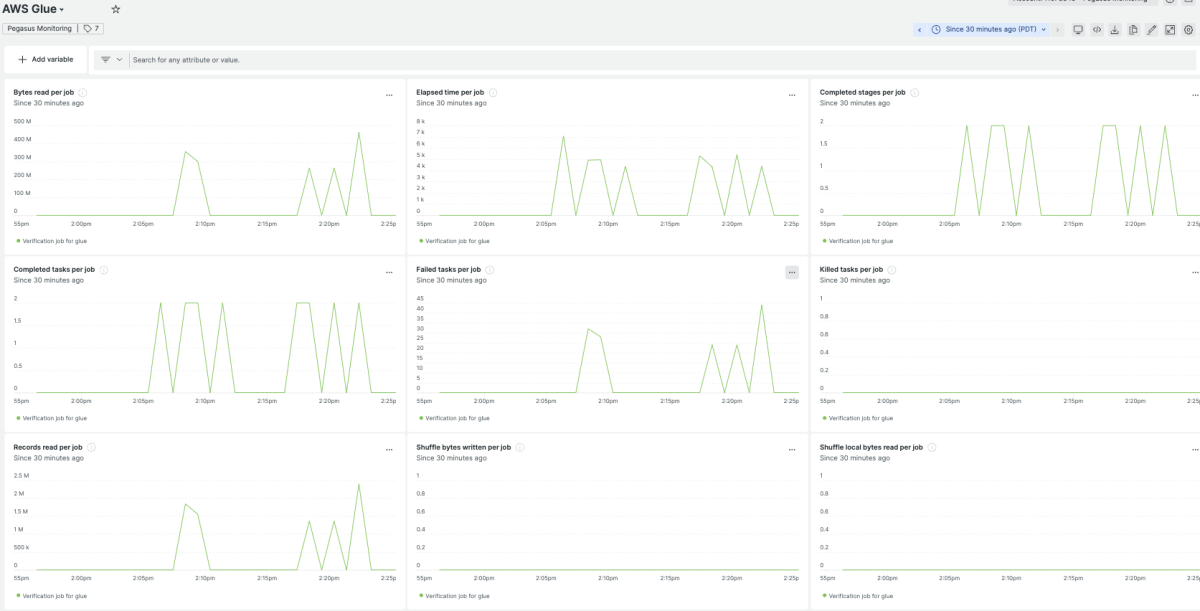Click info icon beside Elapsed time per job
The height and width of the screenshot is (611, 1200).
[x=493, y=92]
